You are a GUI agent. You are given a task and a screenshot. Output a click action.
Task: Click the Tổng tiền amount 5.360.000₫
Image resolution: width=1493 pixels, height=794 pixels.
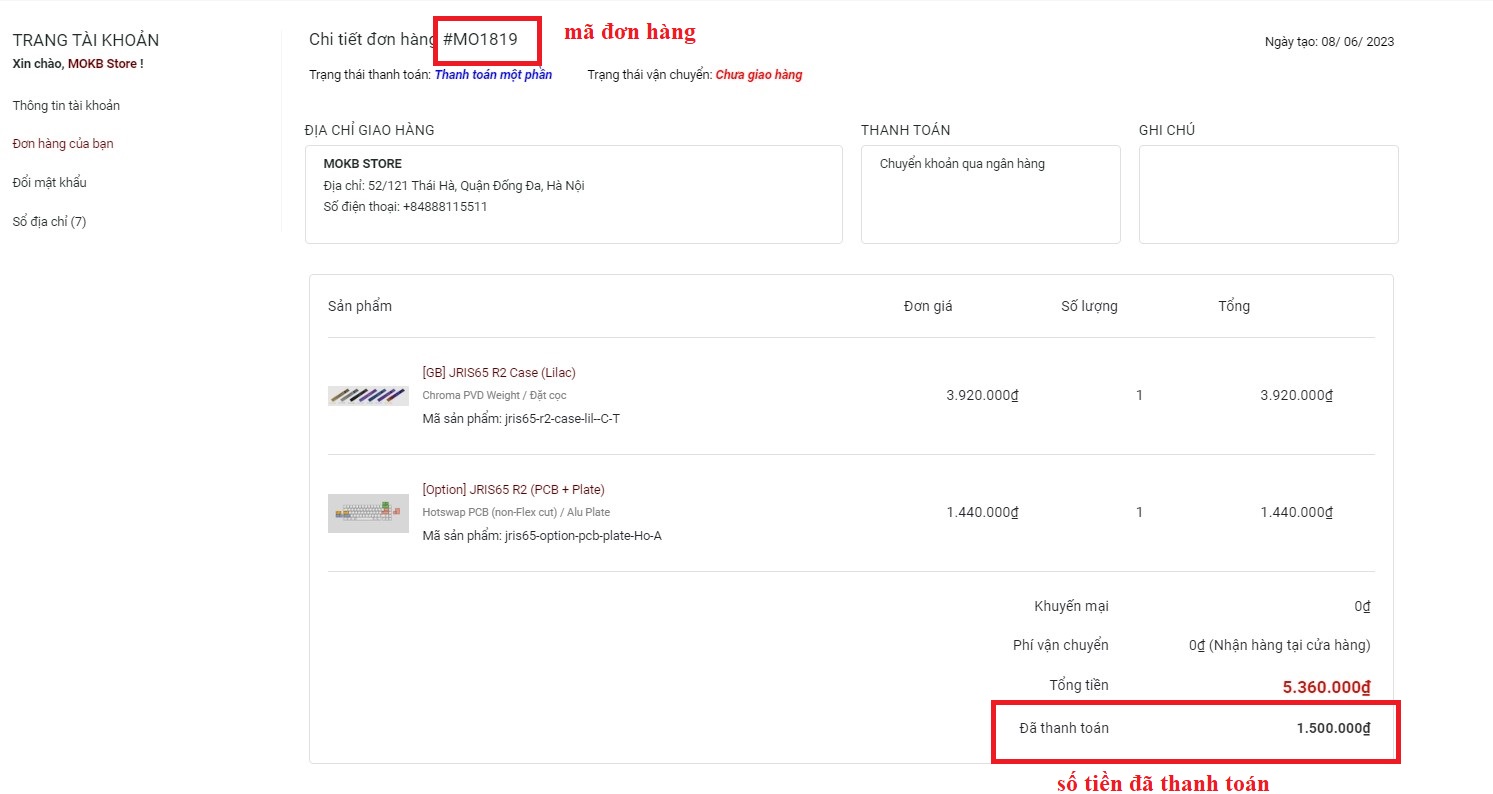coord(1326,688)
